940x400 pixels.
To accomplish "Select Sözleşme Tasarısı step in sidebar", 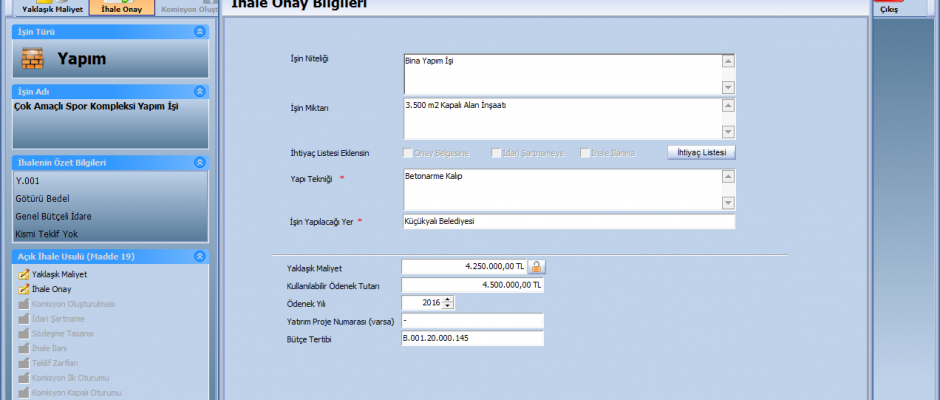I will pos(65,333).
